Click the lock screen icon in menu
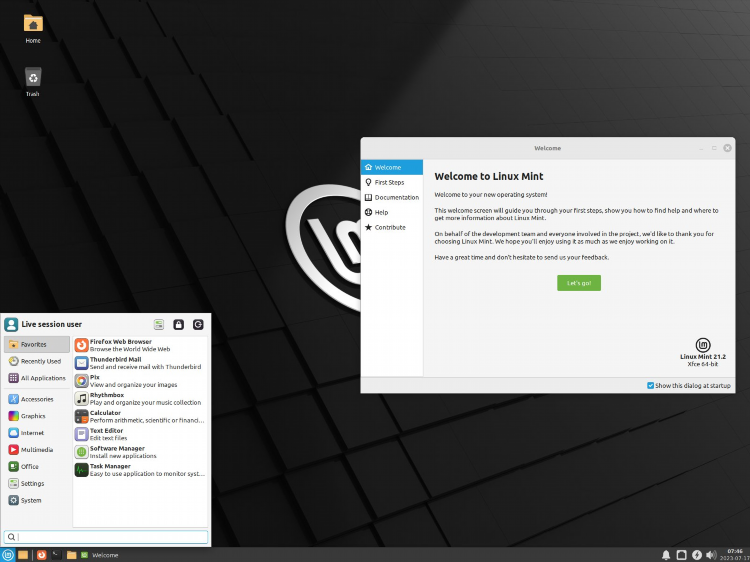Screen dimensions: 750x562 coord(178,325)
